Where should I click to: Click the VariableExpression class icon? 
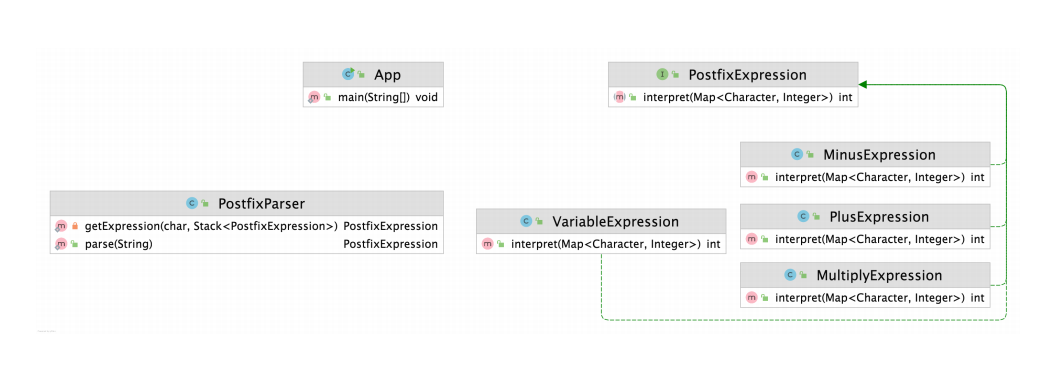pos(525,221)
